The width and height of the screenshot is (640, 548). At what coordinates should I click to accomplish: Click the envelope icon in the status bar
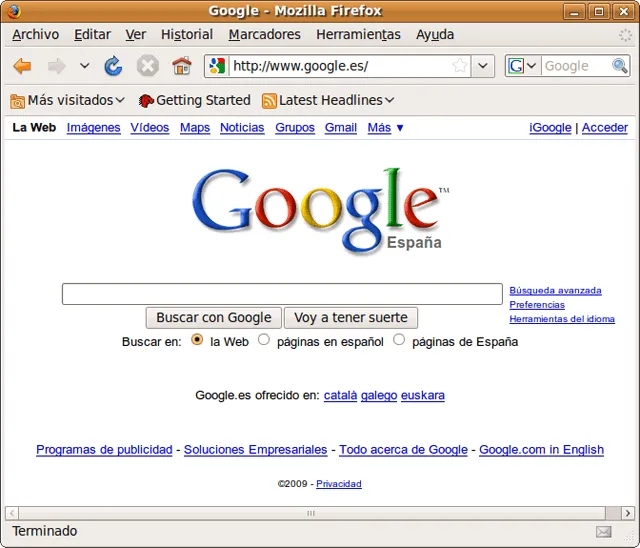(604, 531)
